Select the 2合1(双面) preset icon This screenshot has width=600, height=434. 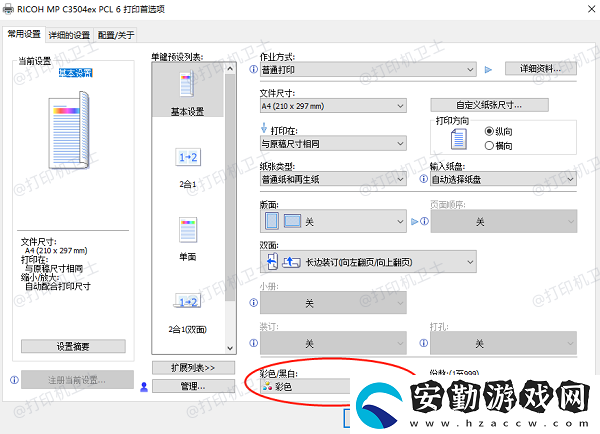click(188, 302)
